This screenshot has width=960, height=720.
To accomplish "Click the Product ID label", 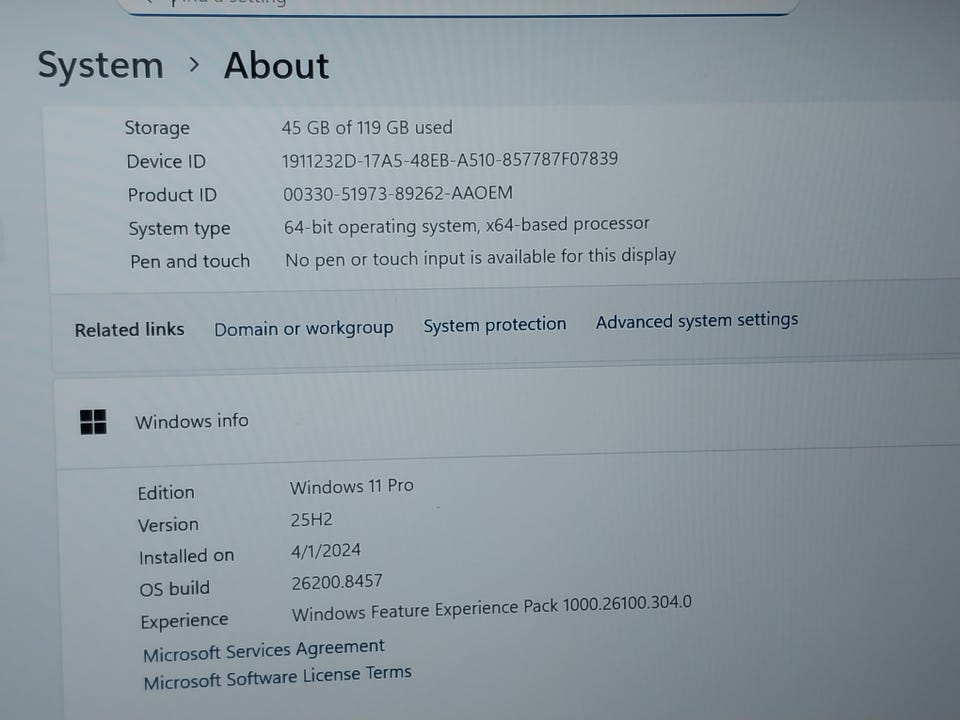I will pos(172,195).
